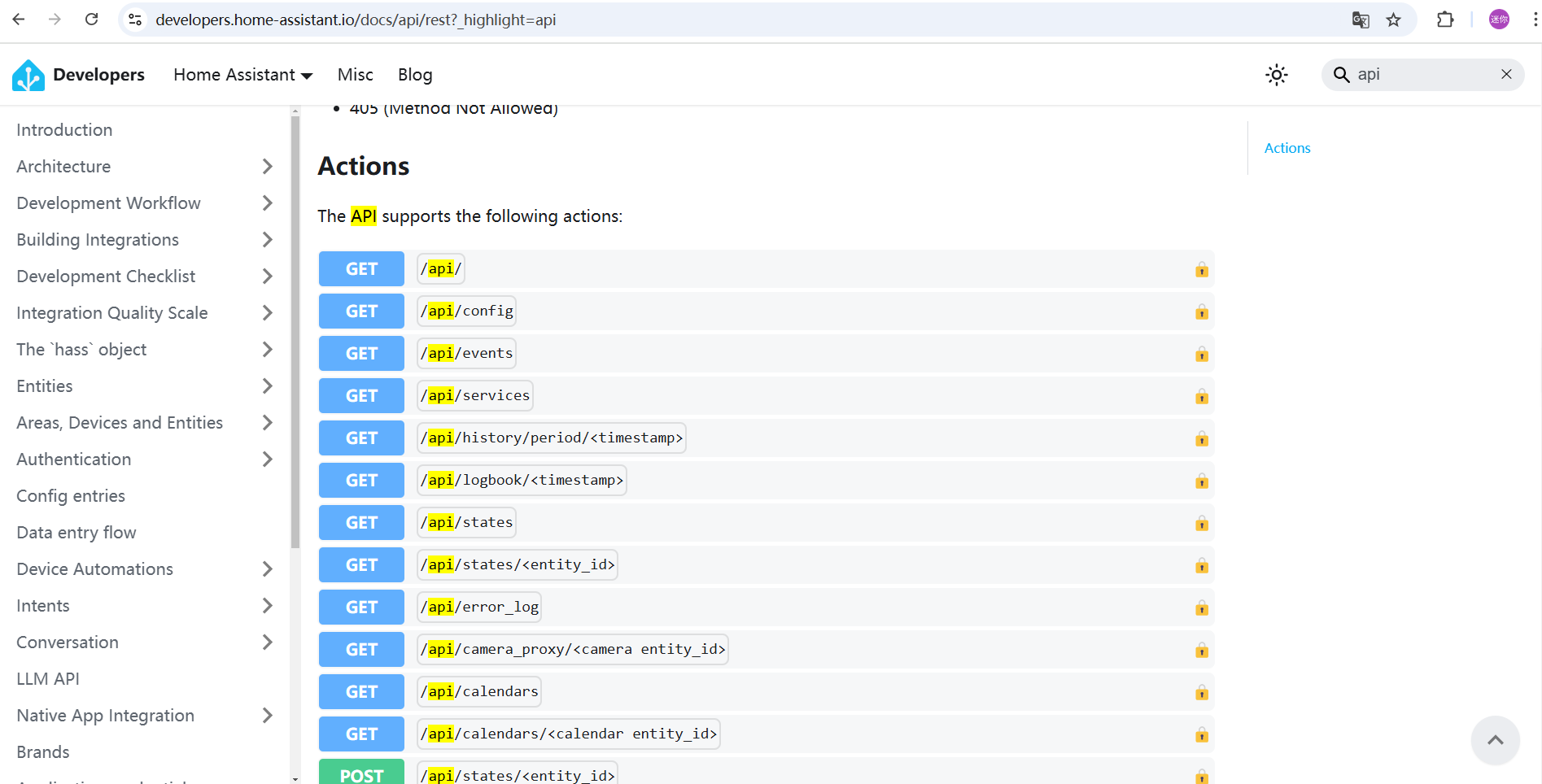Click the translate page icon
Screen dimensions: 1542x784
coord(1361,20)
